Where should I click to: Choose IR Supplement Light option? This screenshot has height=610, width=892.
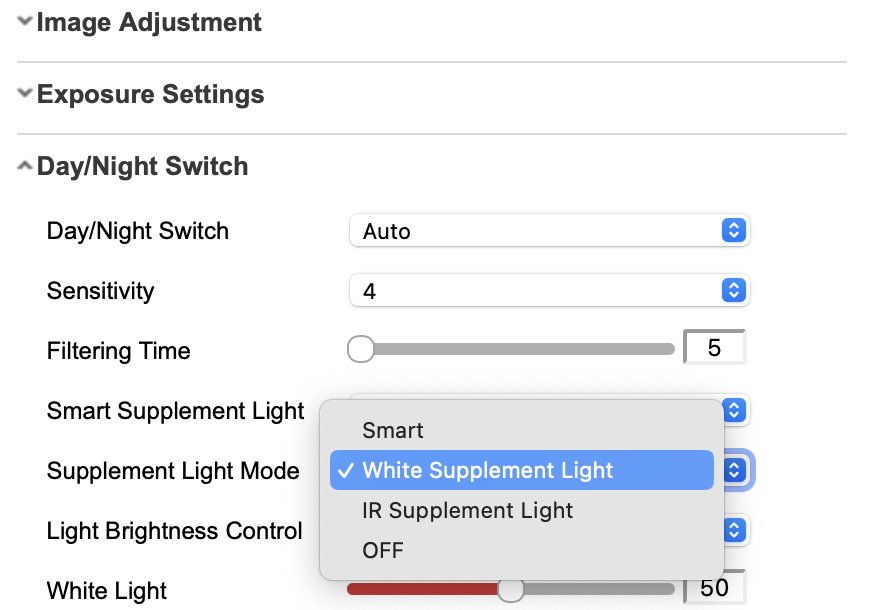pos(466,510)
